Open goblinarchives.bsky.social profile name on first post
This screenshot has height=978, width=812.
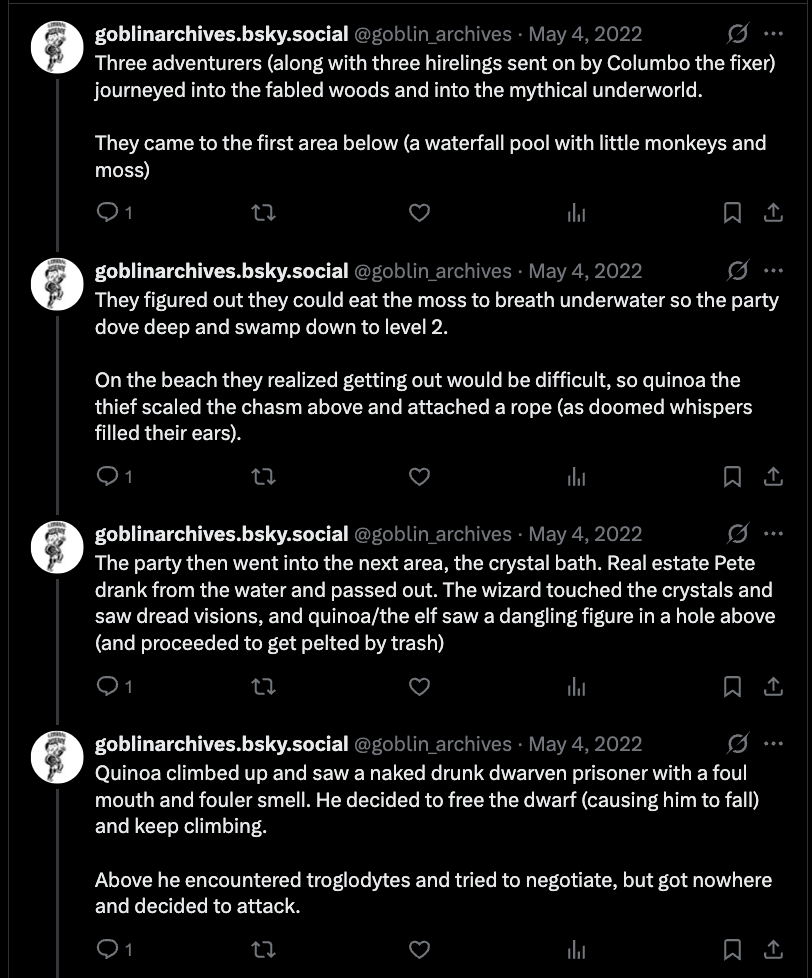[x=221, y=34]
